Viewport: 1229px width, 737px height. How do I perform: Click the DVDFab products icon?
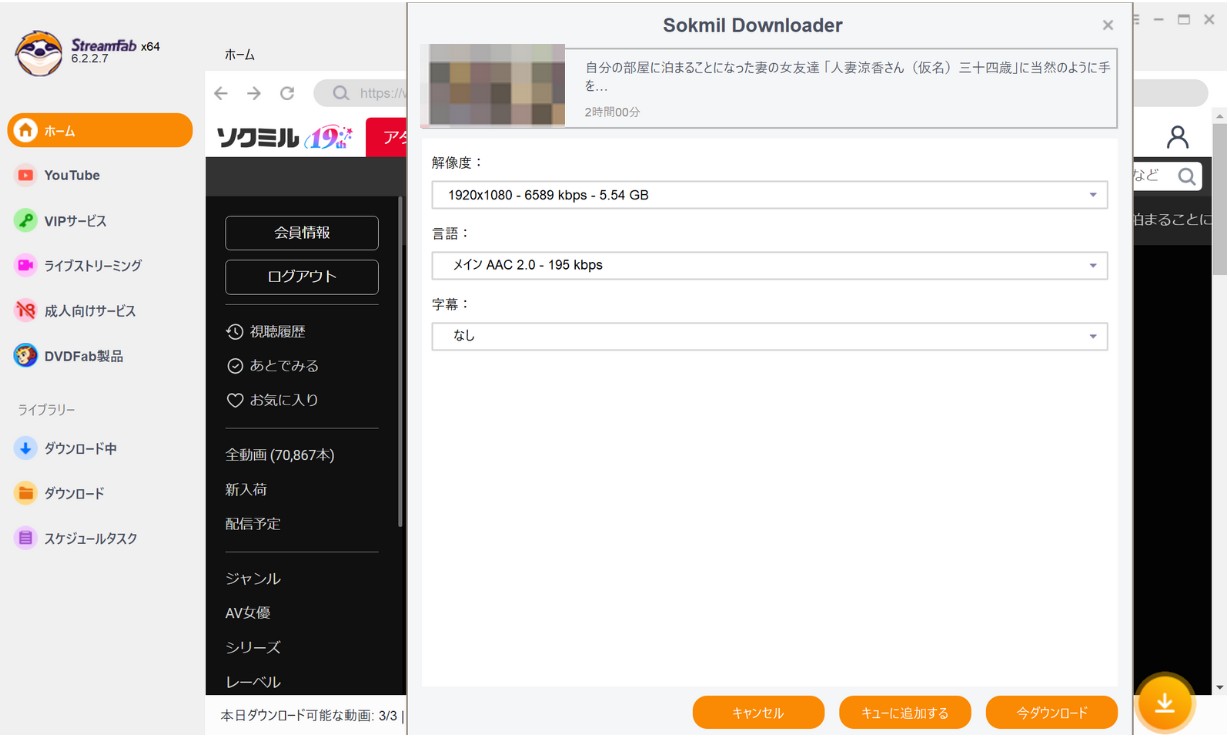(26, 356)
